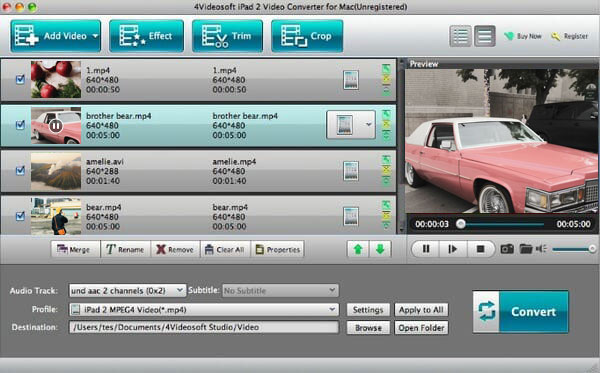Uncheck the amelie.avi checkbox
The image size is (600, 373).
coord(20,171)
